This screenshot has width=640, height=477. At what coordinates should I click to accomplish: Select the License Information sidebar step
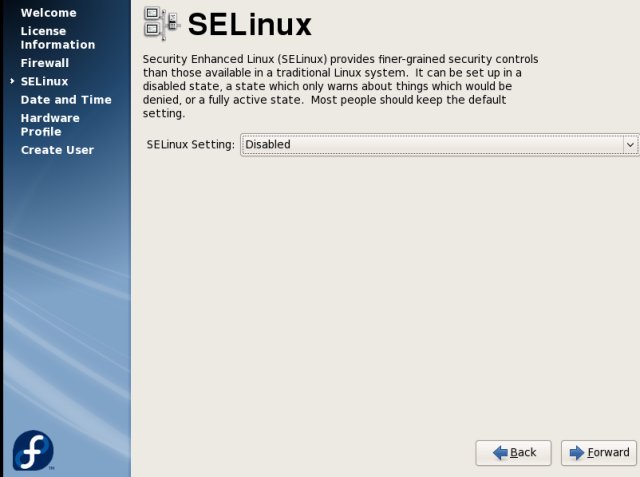pos(58,38)
